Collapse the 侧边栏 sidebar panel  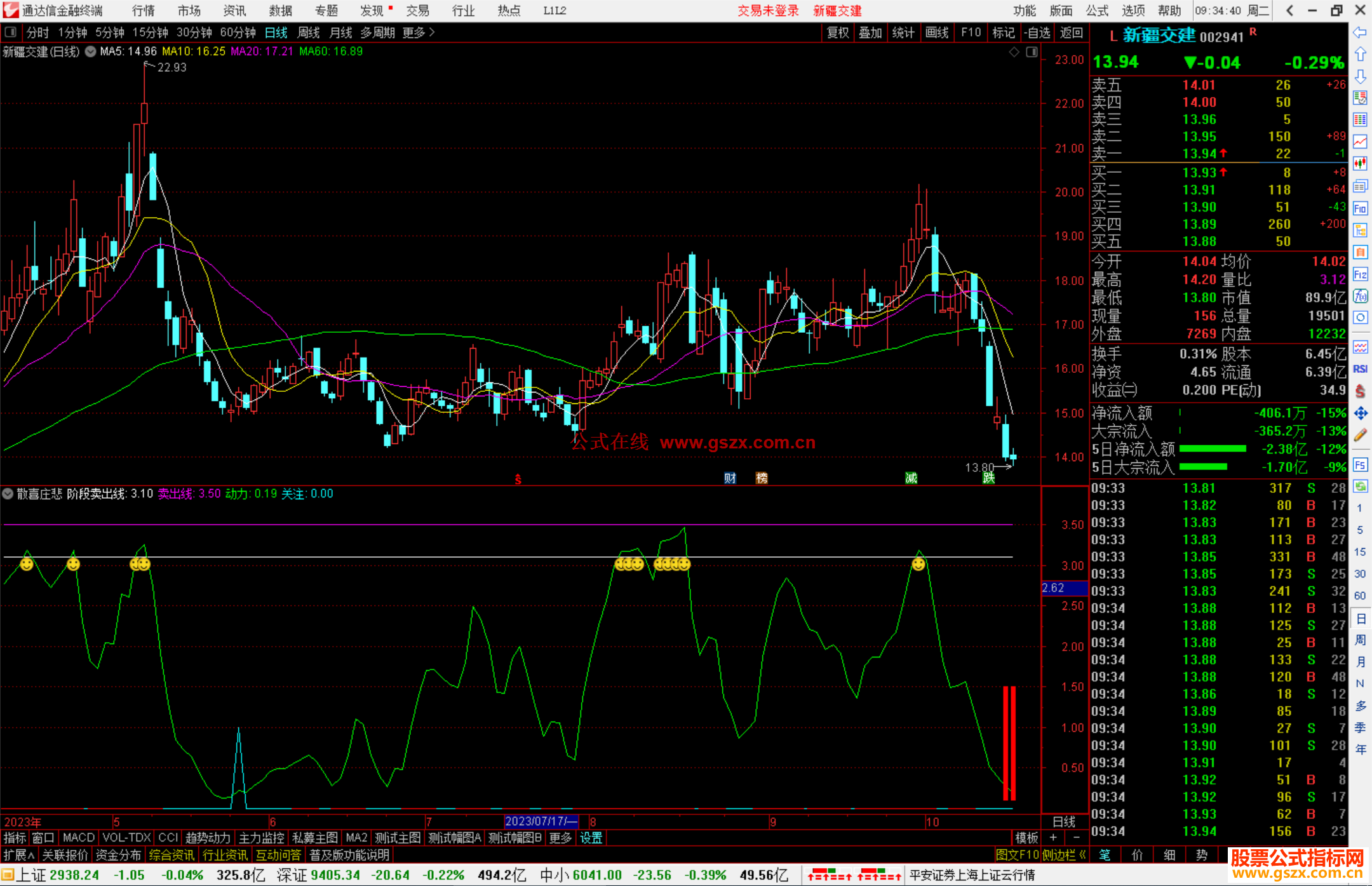point(1063,855)
